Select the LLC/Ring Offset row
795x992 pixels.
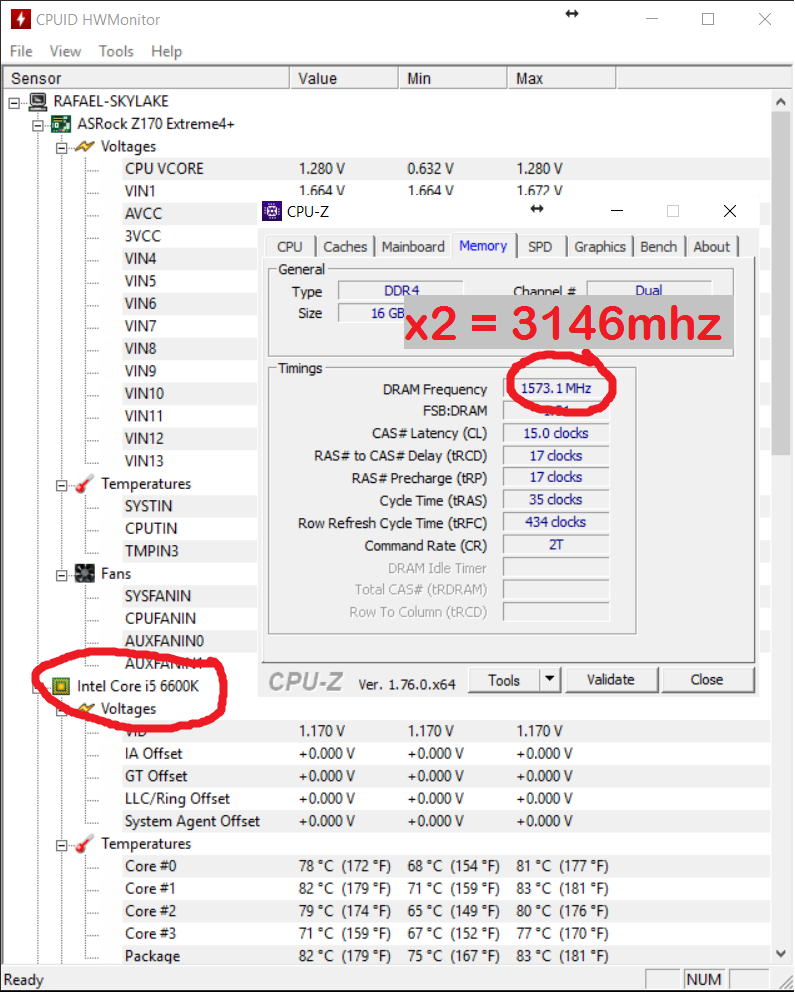446,799
